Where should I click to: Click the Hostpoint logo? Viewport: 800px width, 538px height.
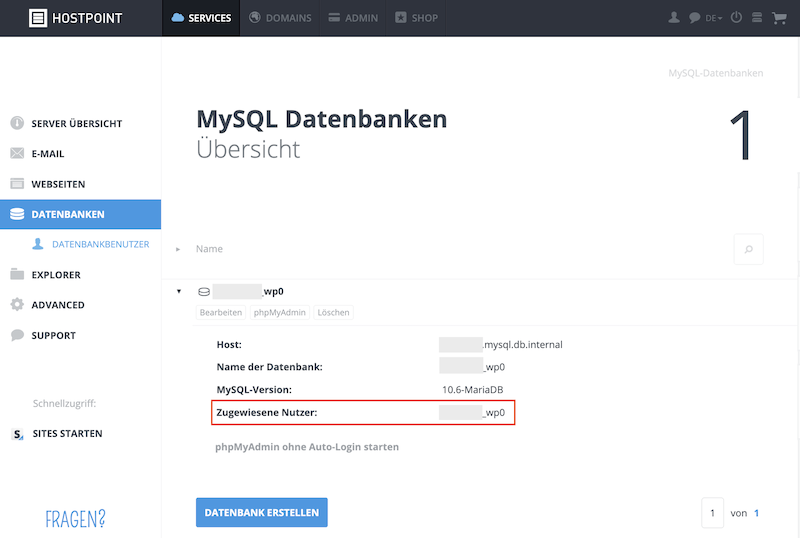click(76, 18)
